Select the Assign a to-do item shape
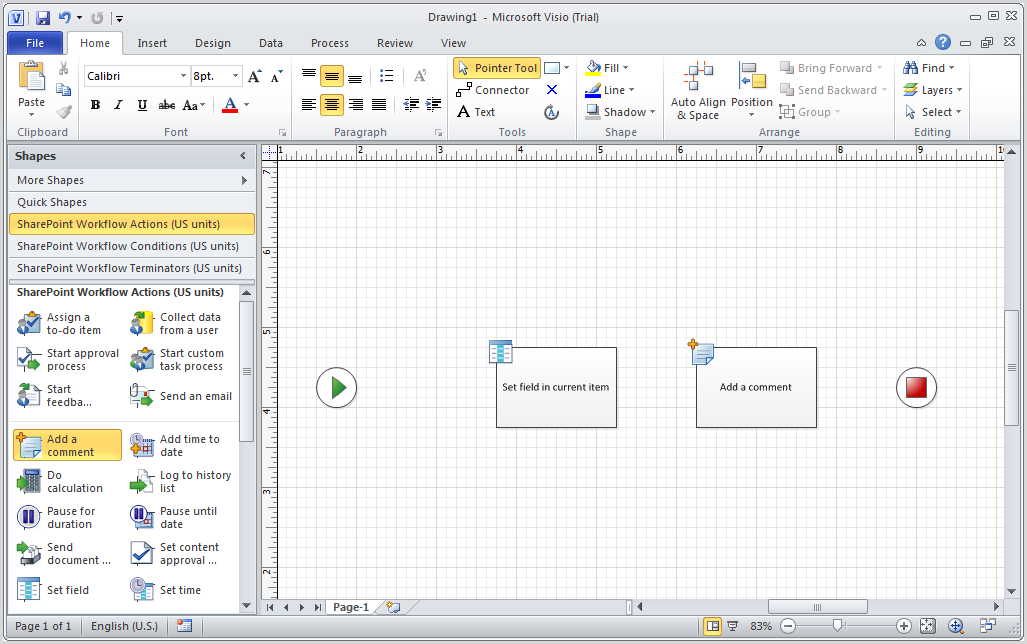Image resolution: width=1027 pixels, height=644 pixels. click(x=59, y=324)
